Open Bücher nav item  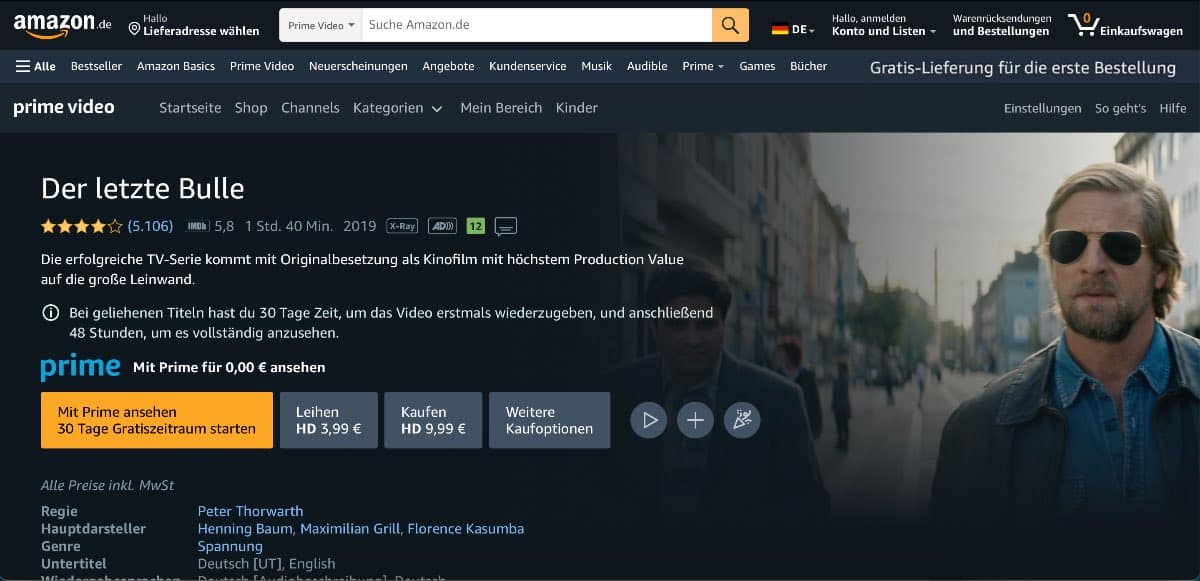click(x=808, y=66)
